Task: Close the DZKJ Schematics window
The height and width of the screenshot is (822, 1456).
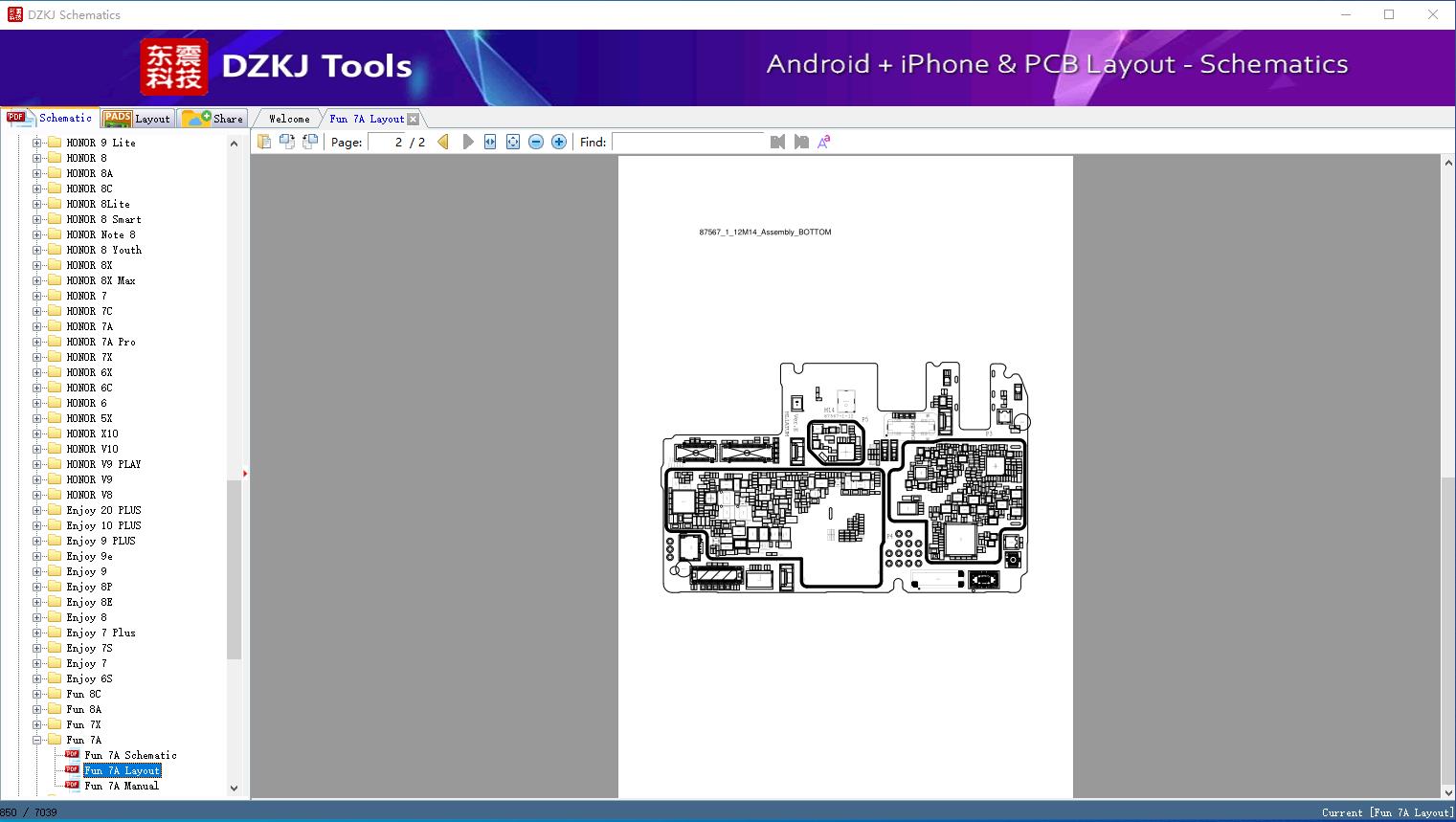Action: pyautogui.click(x=1433, y=14)
